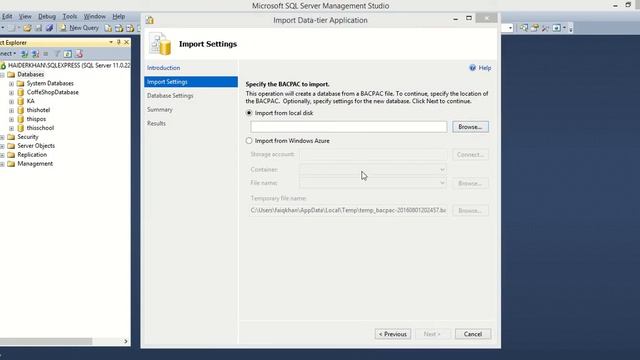Click the HAIDERKHAN\SQLEXPRESS server icon
The image size is (640, 360).
pyautogui.click(x=3, y=65)
